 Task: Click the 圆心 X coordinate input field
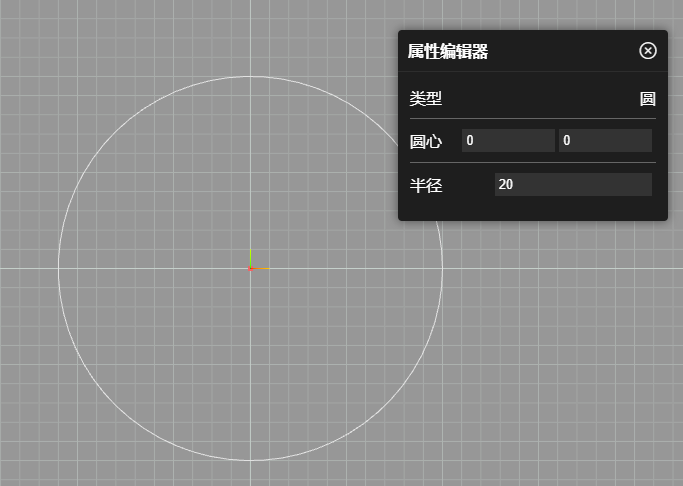pos(507,141)
